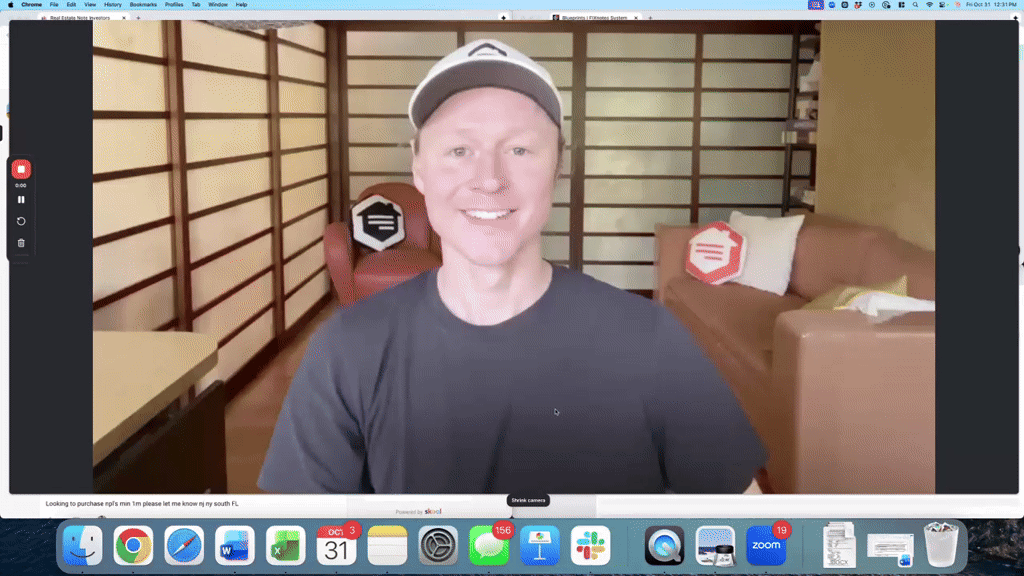The width and height of the screenshot is (1024, 576).
Task: Open the Wi-Fi status menu
Action: [x=929, y=5]
